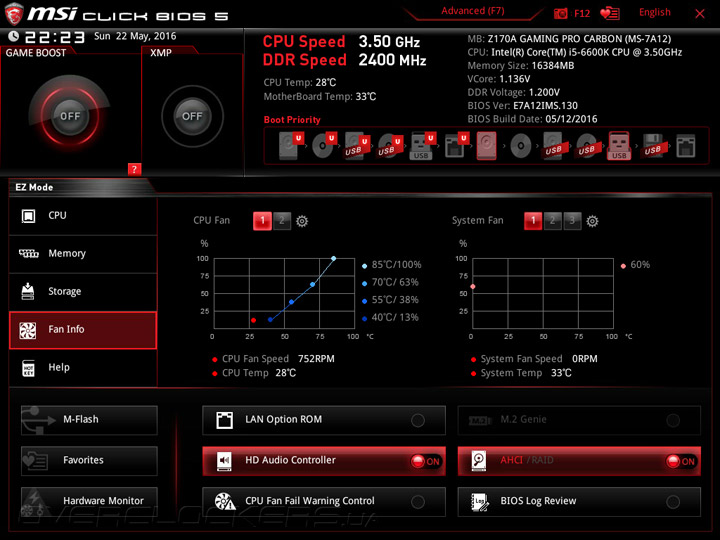Viewport: 720px width, 540px height.
Task: Click the red current-temperature dot on CPU fan graph
Action: [253, 321]
